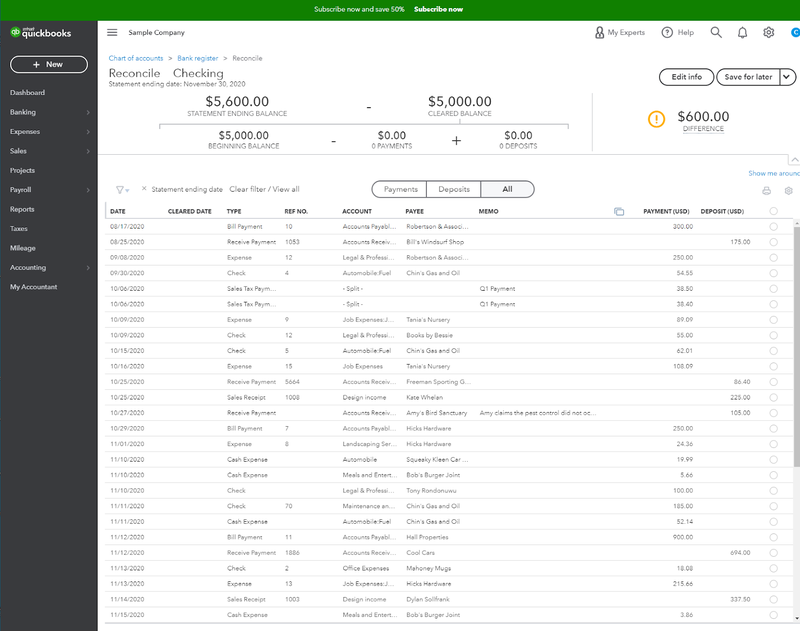Sort by Deposit (USD) column header

722,211
